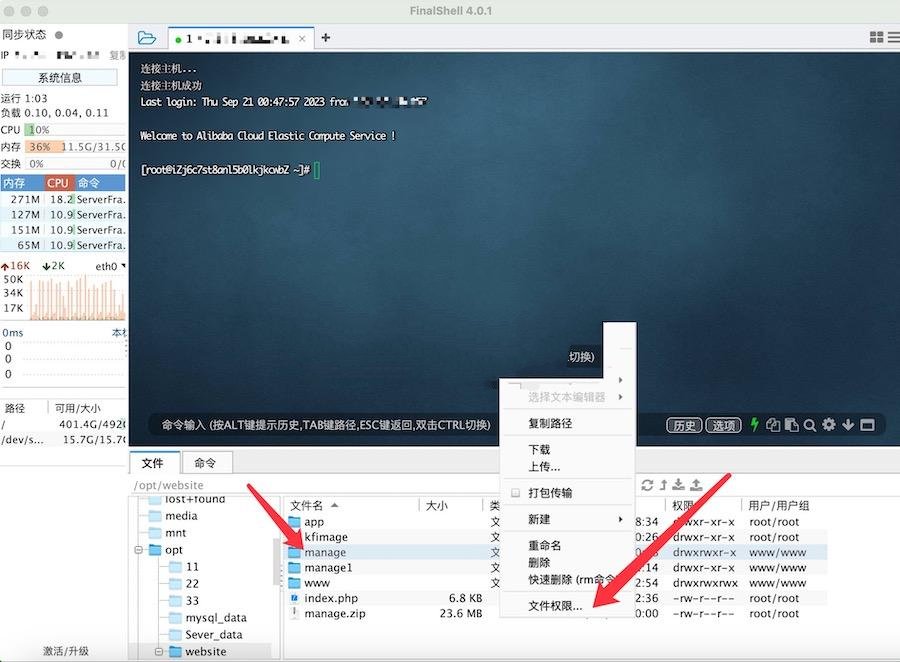This screenshot has width=900, height=662.
Task: Open the connection manager folder icon
Action: click(147, 38)
